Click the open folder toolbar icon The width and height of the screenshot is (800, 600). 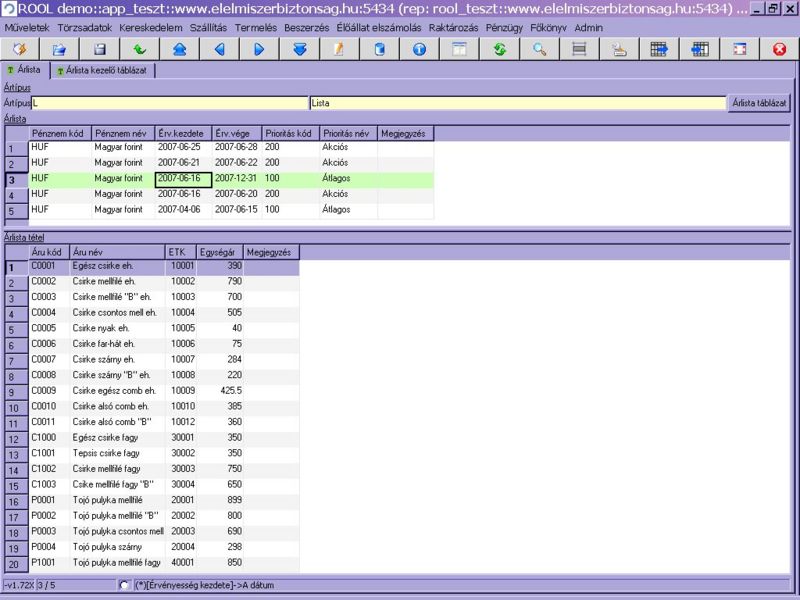coord(59,49)
